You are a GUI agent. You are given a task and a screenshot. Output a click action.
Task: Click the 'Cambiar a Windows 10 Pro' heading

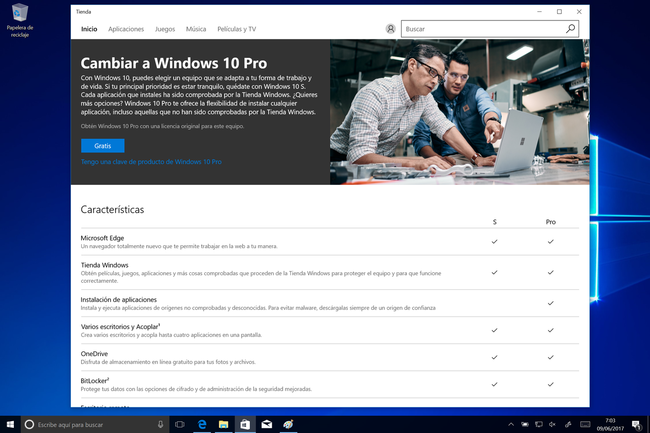tap(174, 63)
